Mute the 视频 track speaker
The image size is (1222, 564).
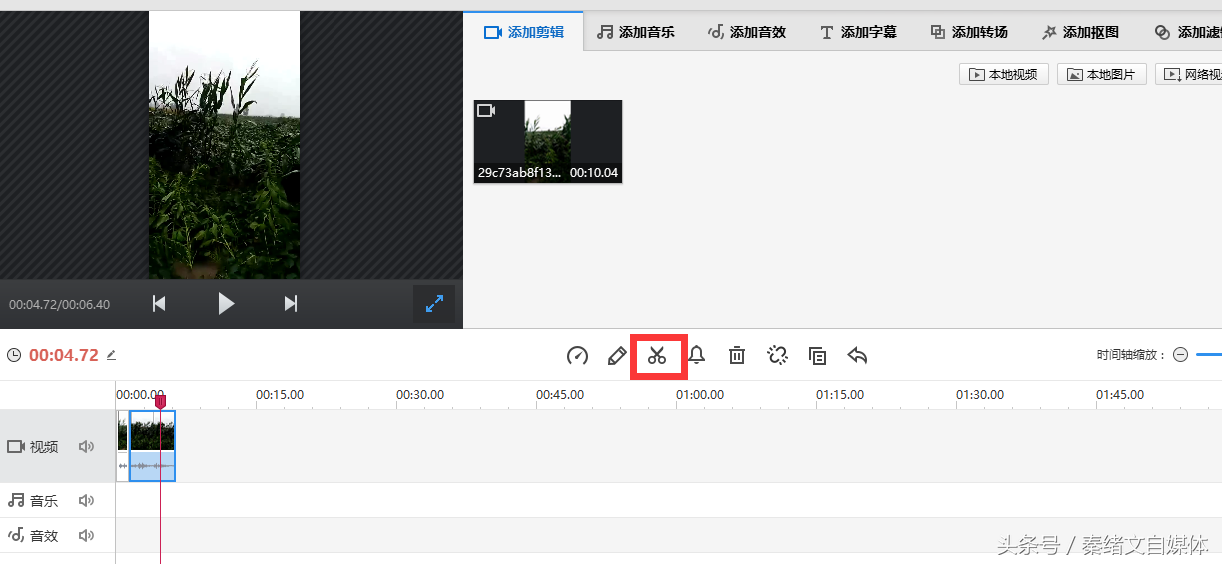tap(87, 447)
